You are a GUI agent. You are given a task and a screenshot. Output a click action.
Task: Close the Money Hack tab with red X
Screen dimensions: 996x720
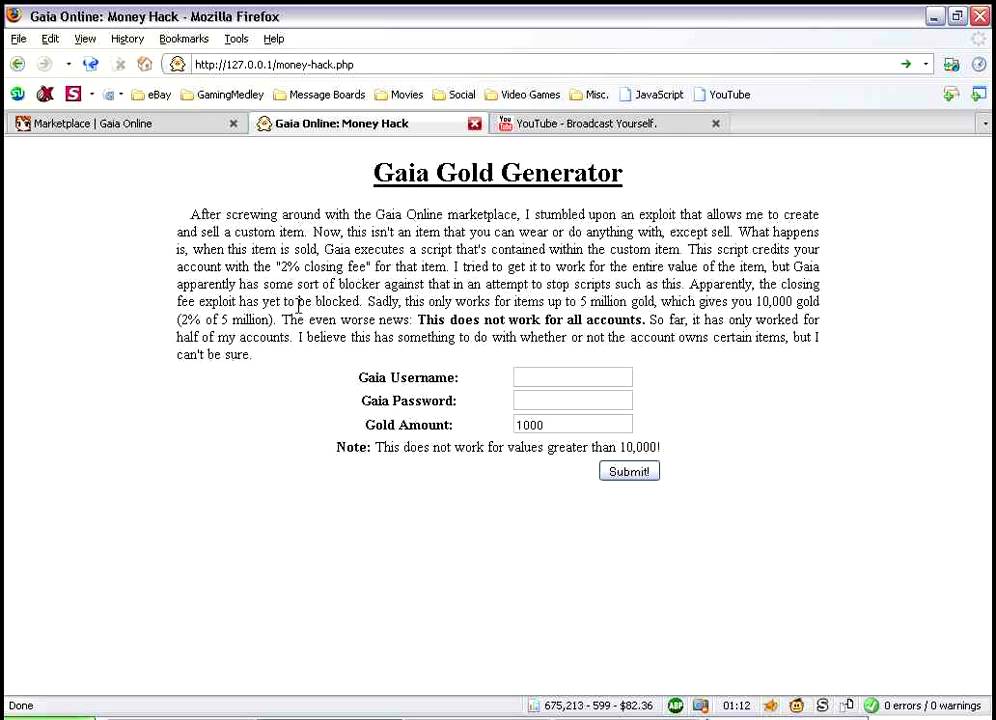tap(474, 123)
